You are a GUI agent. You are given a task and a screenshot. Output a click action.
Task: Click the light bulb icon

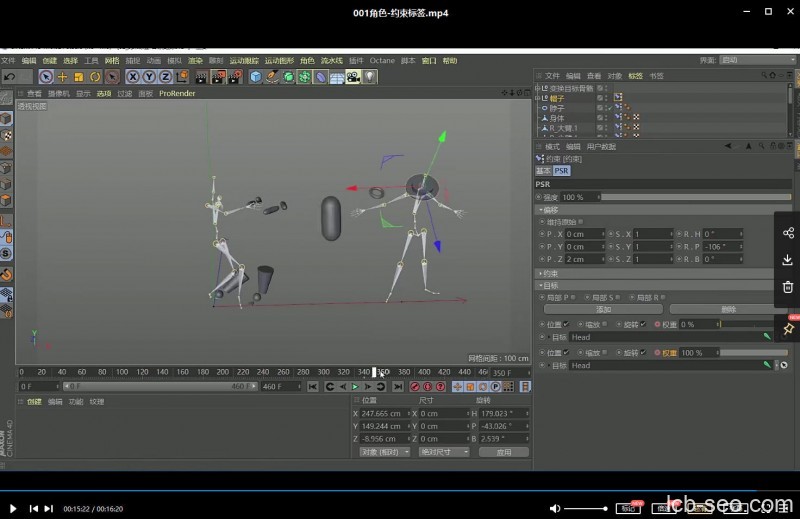click(369, 77)
